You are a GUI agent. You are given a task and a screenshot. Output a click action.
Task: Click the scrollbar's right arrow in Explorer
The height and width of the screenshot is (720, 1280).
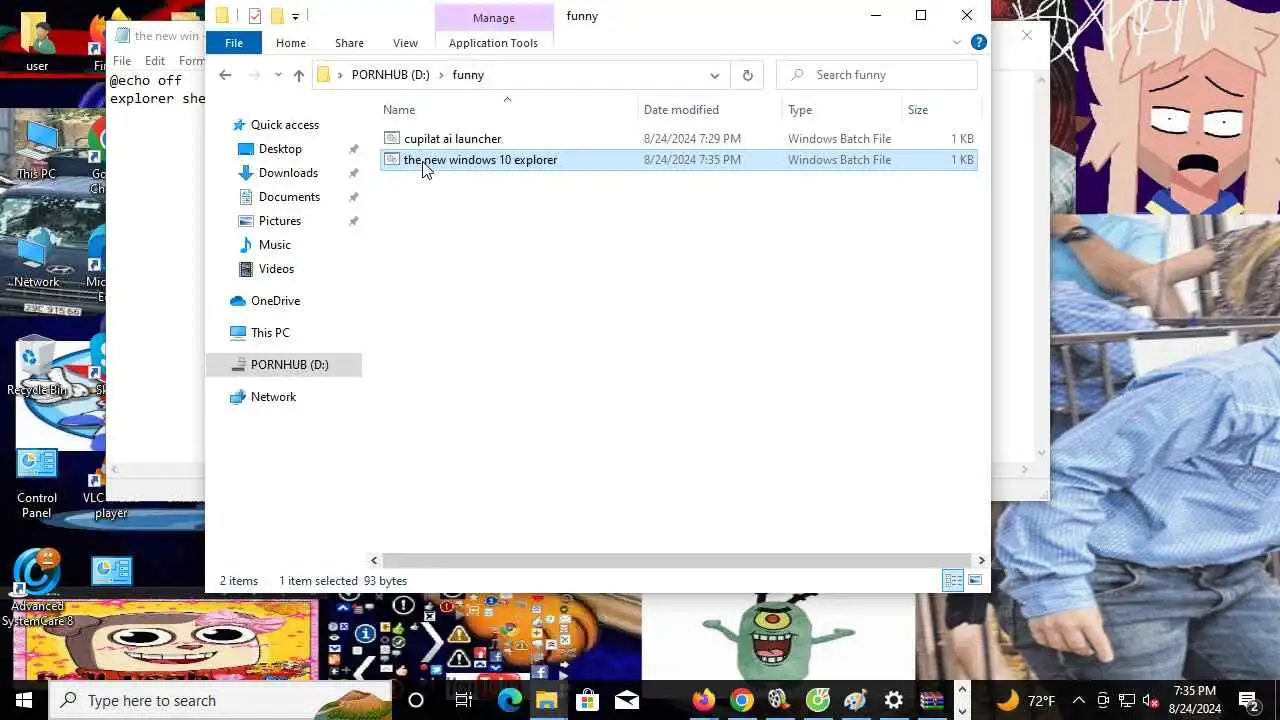tap(981, 561)
